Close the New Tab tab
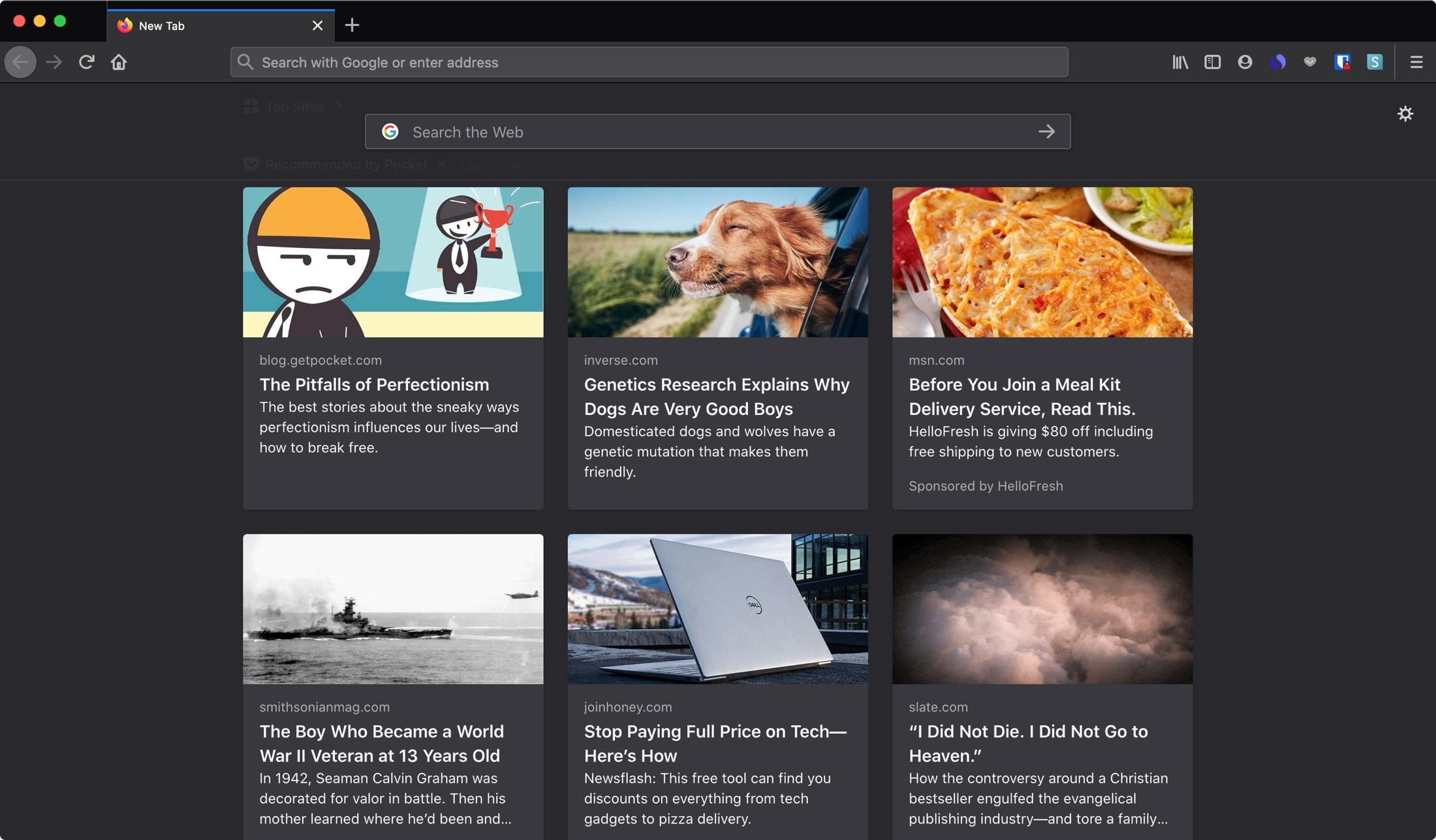Screen dimensions: 1436x840 317,25
